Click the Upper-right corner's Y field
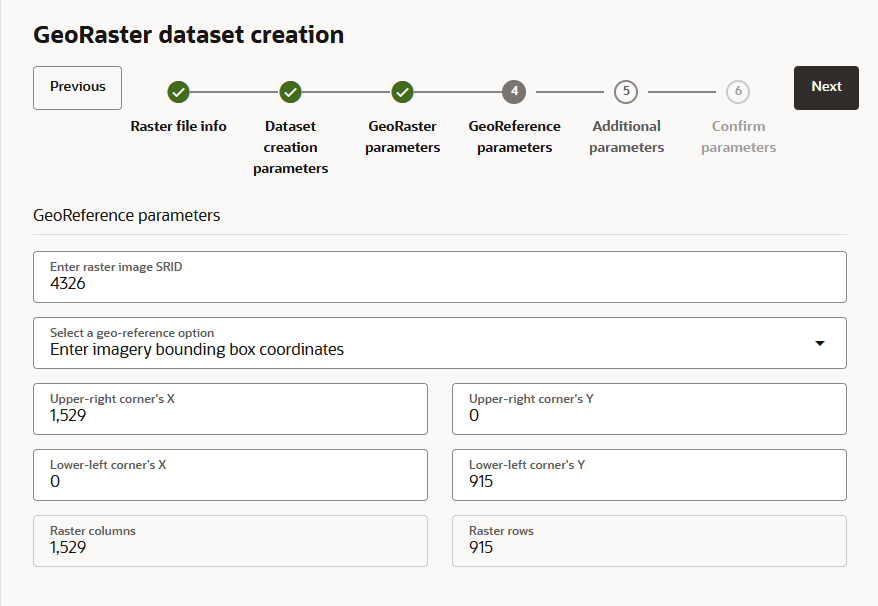878x606 pixels. pyautogui.click(x=650, y=408)
